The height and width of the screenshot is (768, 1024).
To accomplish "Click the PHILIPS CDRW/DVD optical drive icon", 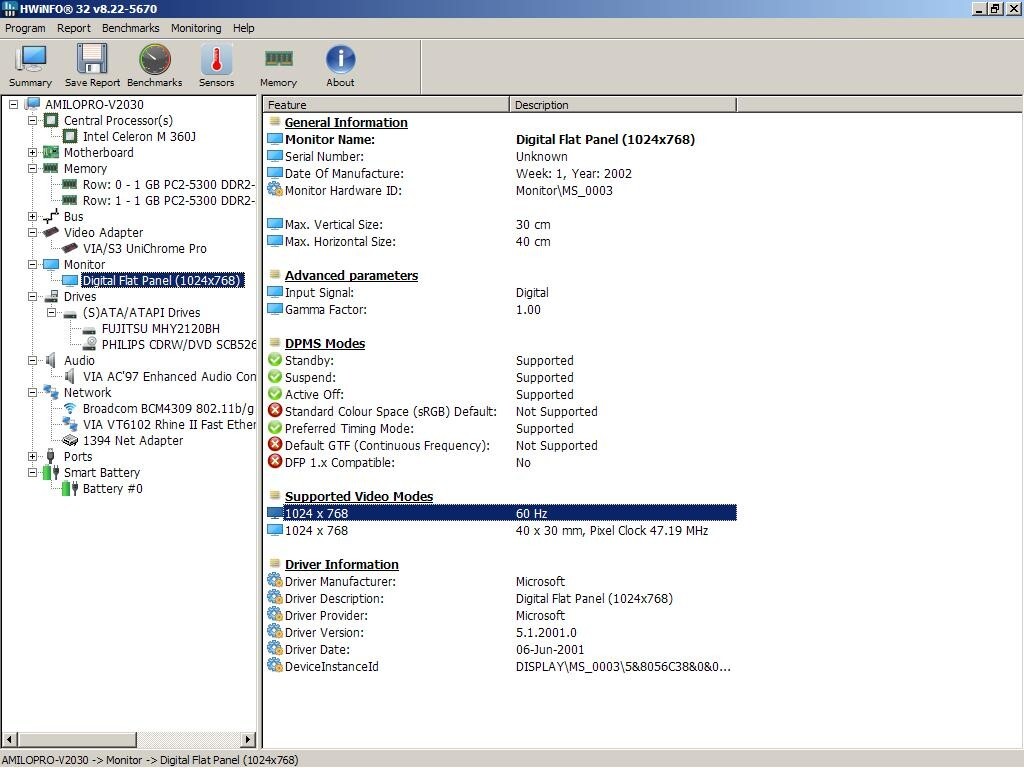I will [x=89, y=344].
